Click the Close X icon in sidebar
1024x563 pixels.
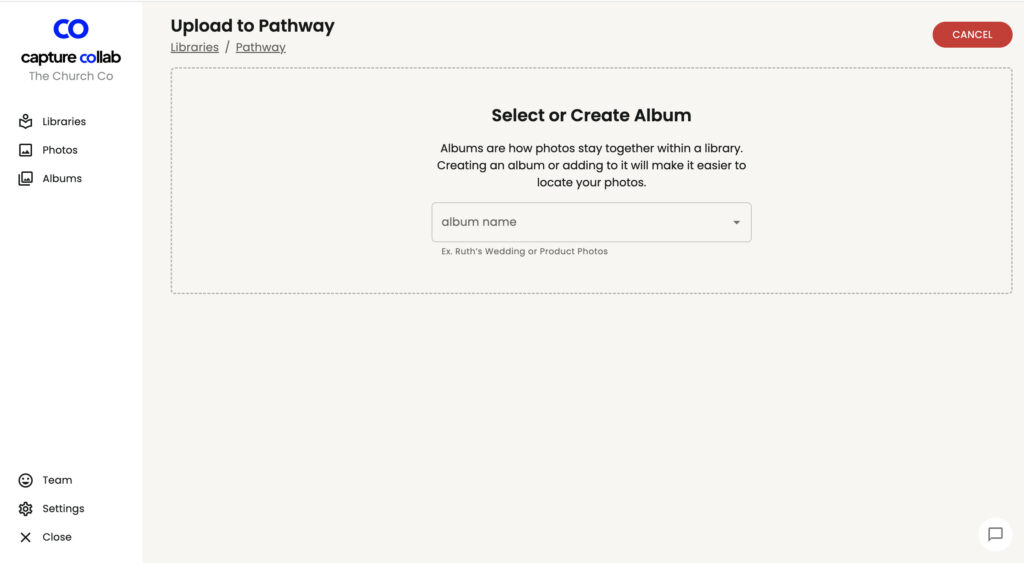(25, 537)
